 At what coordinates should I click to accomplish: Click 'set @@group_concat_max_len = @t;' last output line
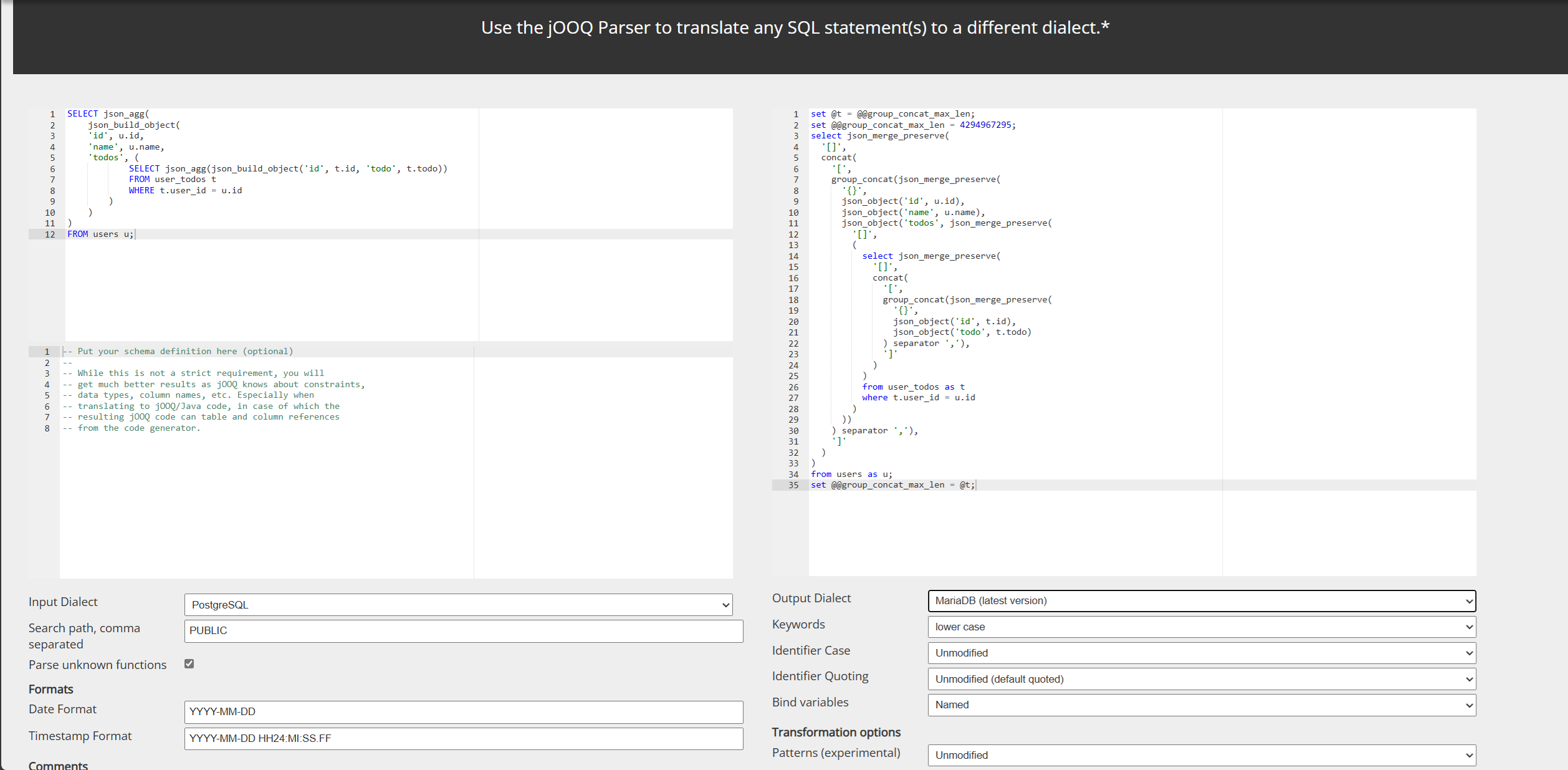tap(893, 485)
